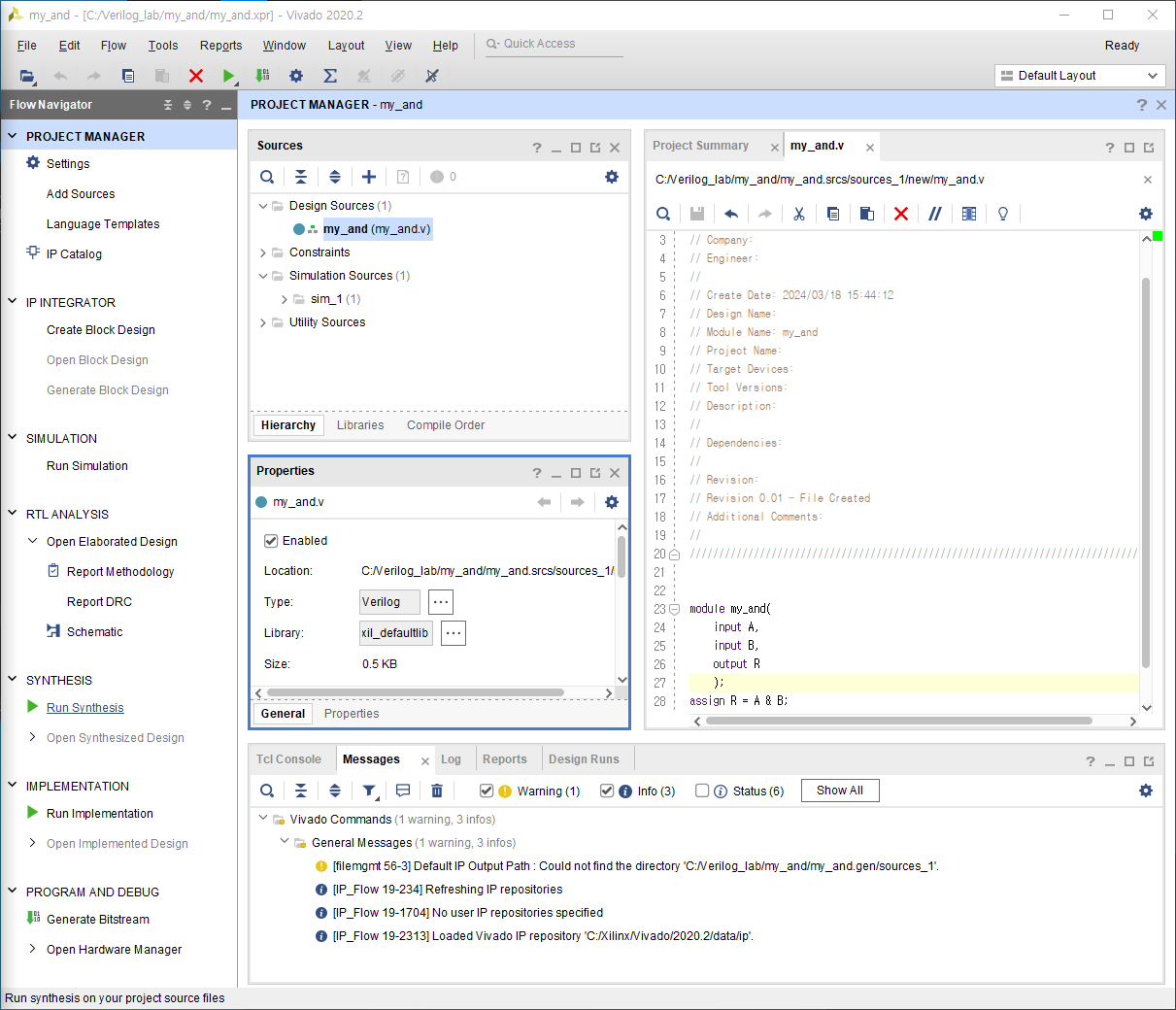Screen dimensions: 1176x1010
Task: Click Run Implementation
Action: tap(100, 814)
